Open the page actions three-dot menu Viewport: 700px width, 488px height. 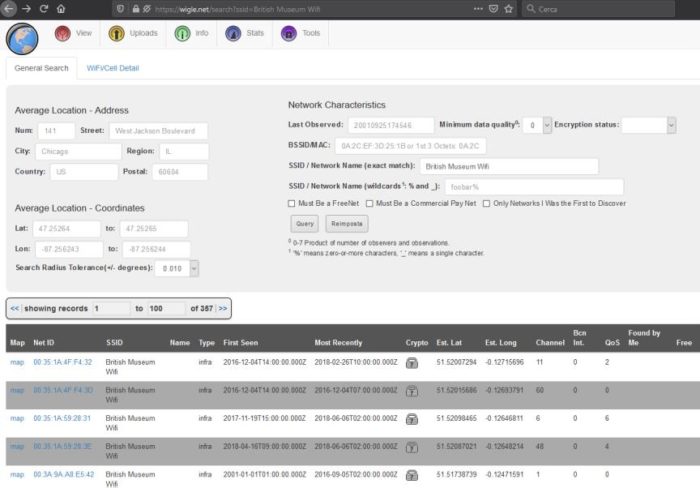pos(478,9)
